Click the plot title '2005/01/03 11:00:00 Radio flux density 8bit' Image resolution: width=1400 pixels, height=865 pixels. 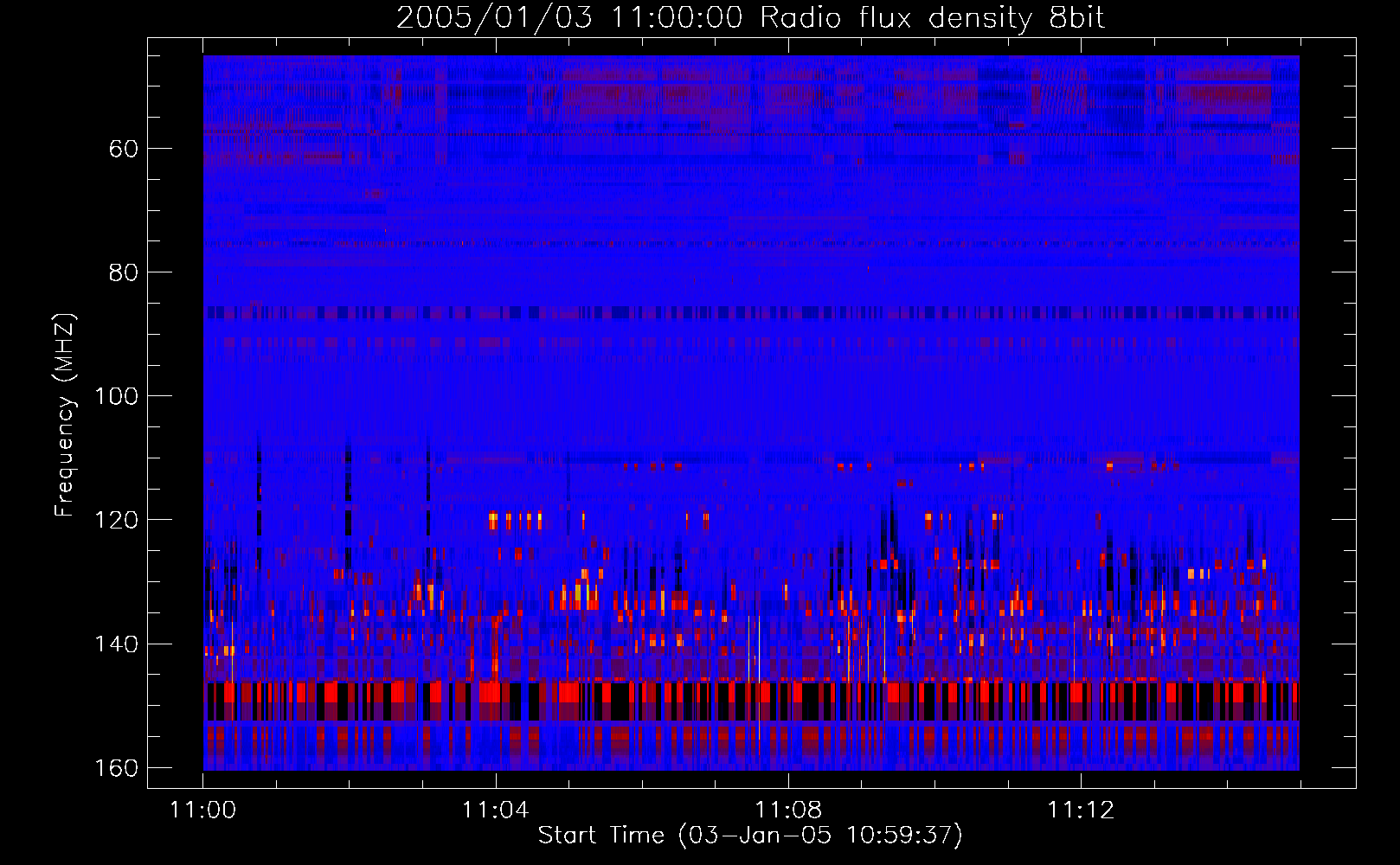click(750, 18)
